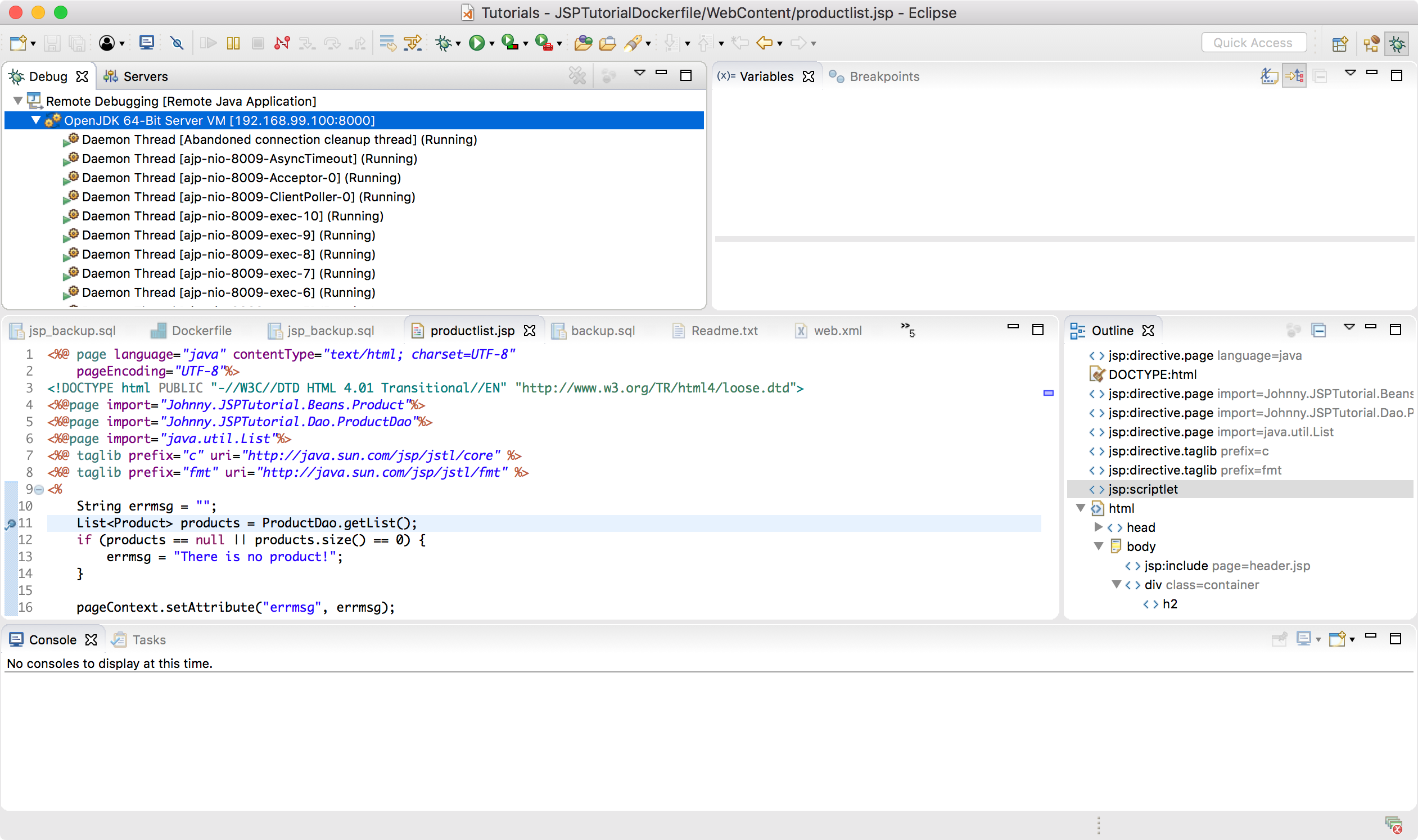This screenshot has width=1418, height=840.
Task: Open the Search dropdown arrow
Action: point(648,44)
